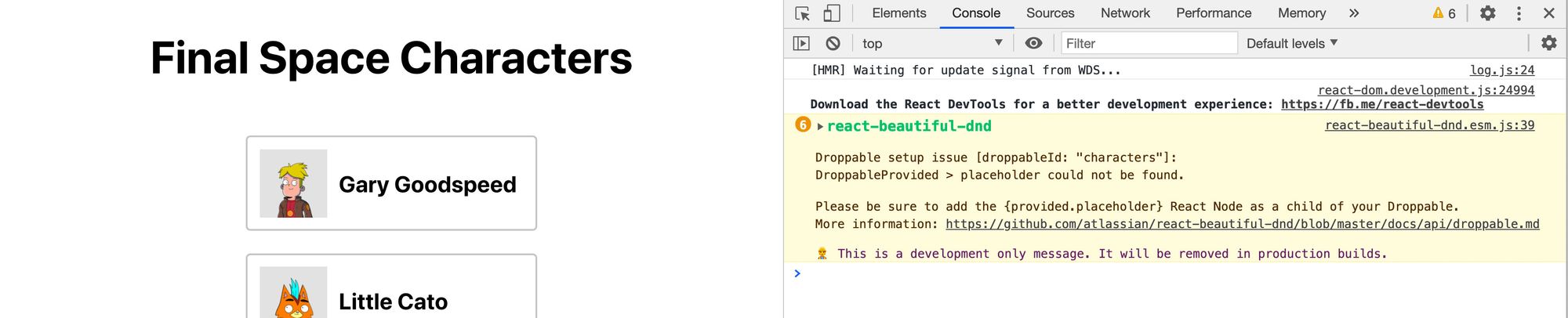The height and width of the screenshot is (318, 1568).
Task: Open react-dom.development.js:24994 source link
Action: pos(1426,90)
